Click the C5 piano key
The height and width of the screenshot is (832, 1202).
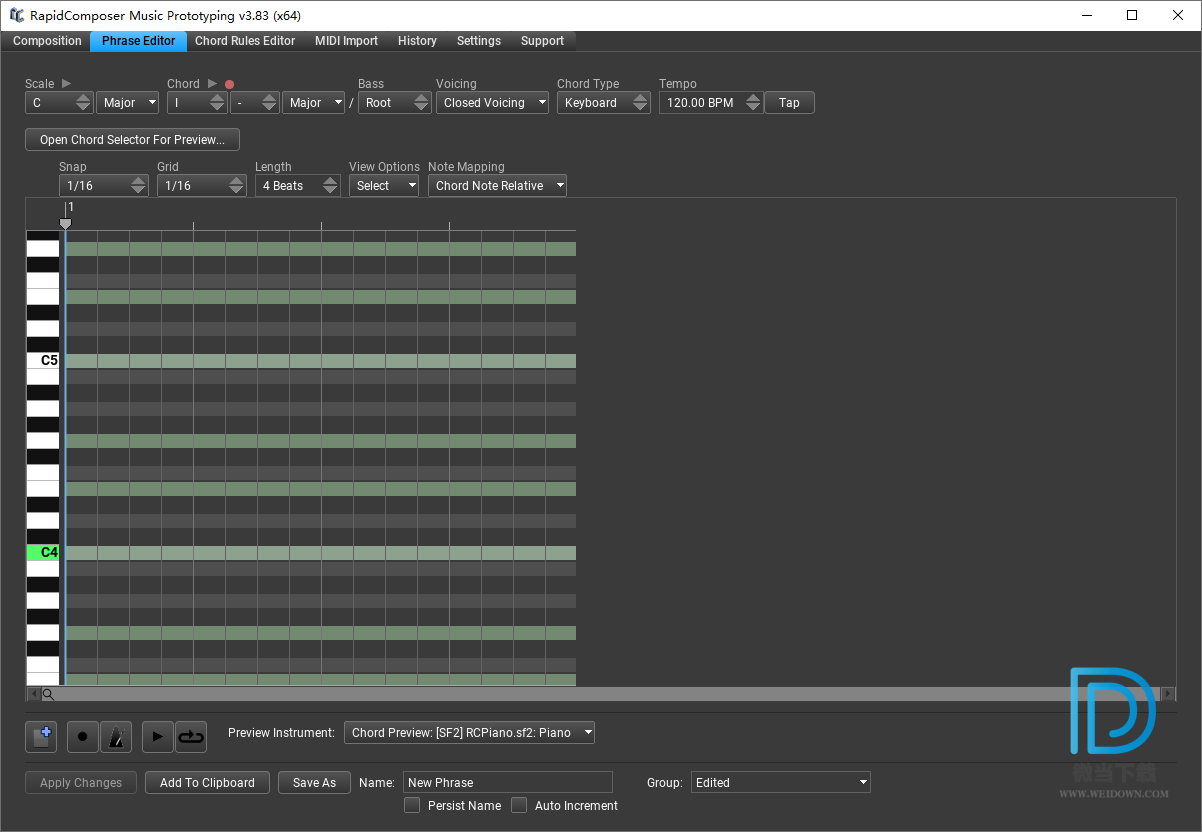[x=43, y=360]
